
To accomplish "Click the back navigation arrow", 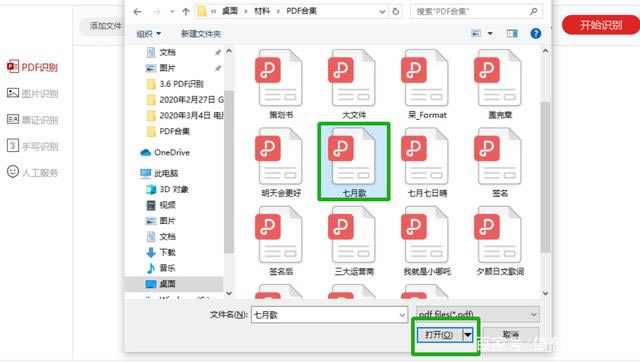I will click(x=137, y=12).
